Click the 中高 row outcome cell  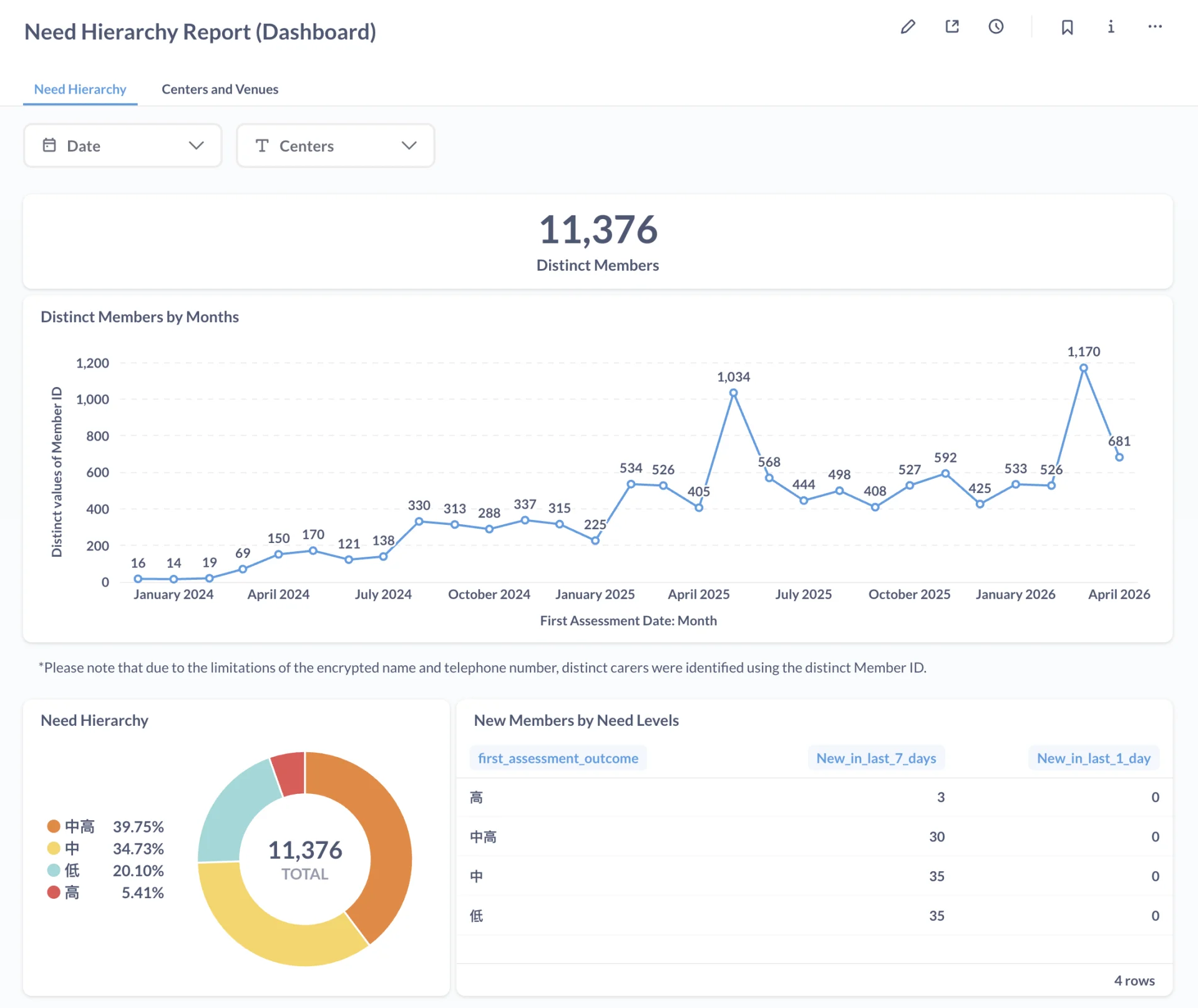(x=483, y=837)
